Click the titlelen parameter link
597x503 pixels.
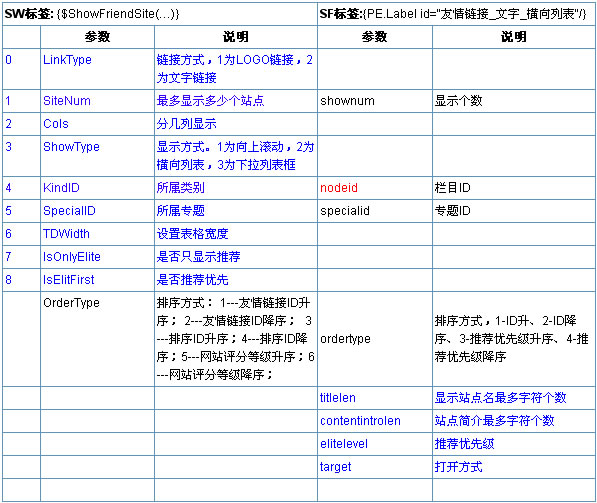338,398
